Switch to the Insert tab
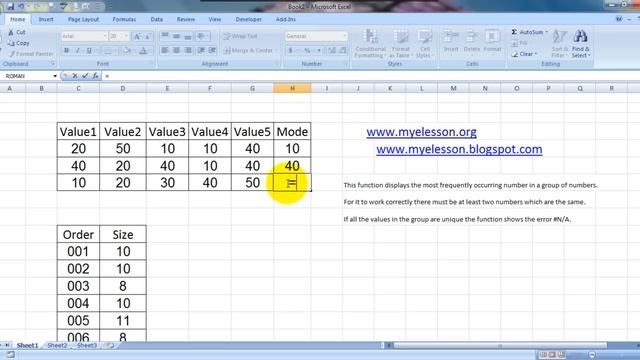The image size is (640, 360). [x=46, y=19]
